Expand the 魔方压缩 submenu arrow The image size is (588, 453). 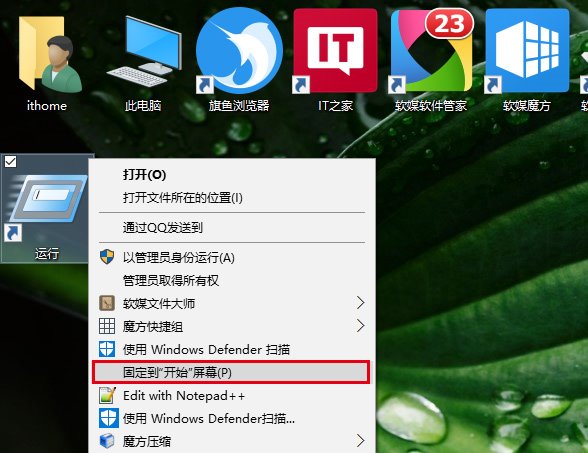[360, 441]
